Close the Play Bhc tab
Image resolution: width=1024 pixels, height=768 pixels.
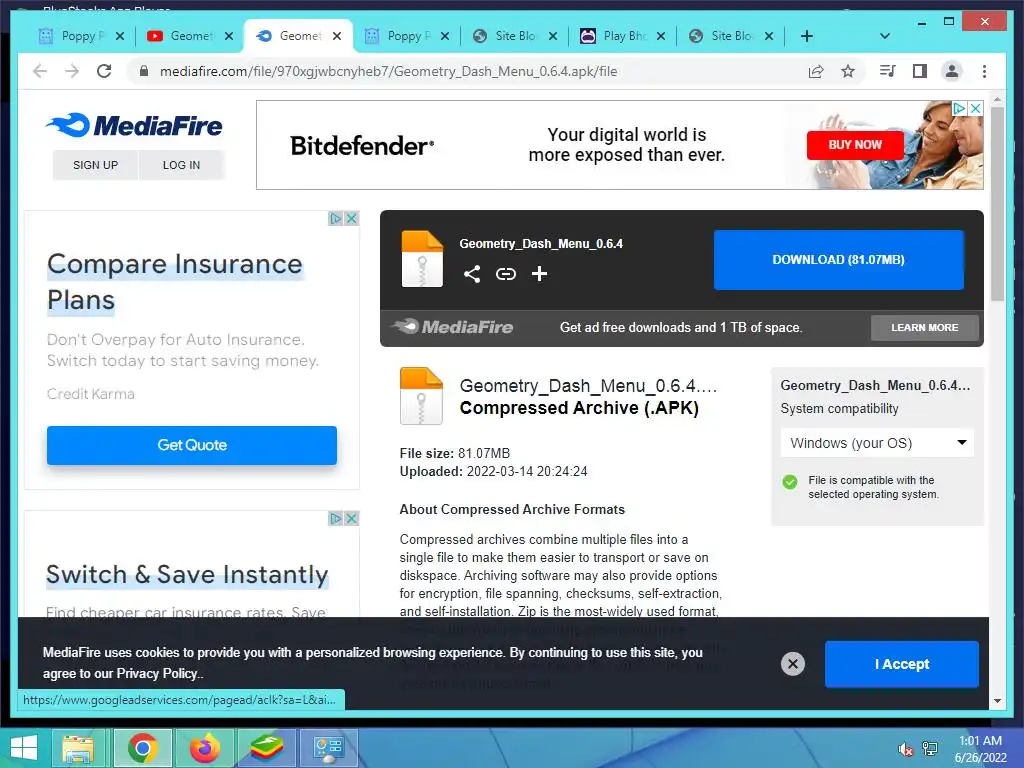(661, 36)
